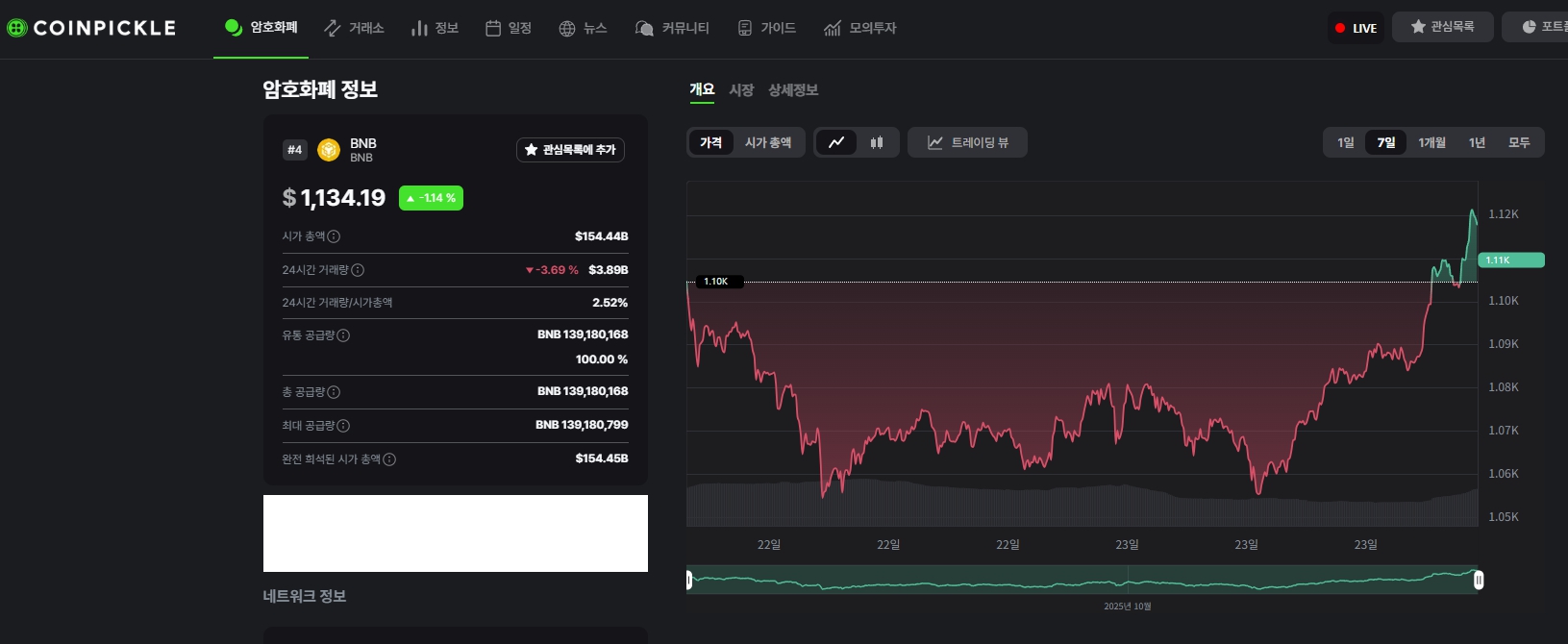Screen dimensions: 1568x644
Task: Grab the right range slider handle
Action: coord(1479,580)
